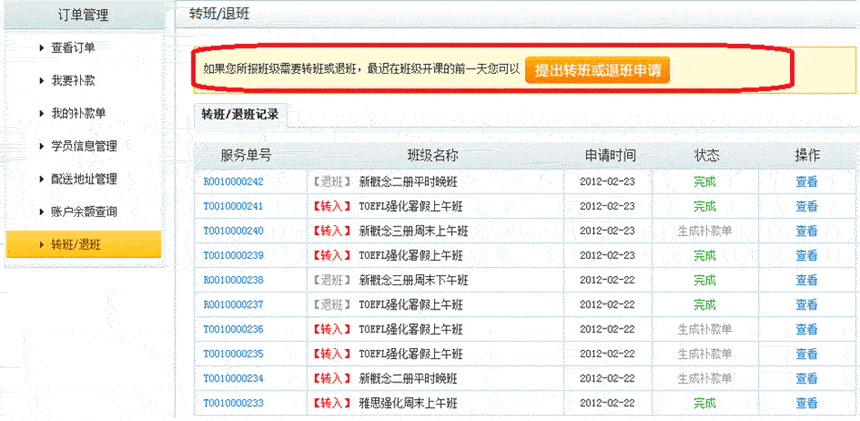Open service order R0010000242
The image size is (860, 421).
click(233, 182)
